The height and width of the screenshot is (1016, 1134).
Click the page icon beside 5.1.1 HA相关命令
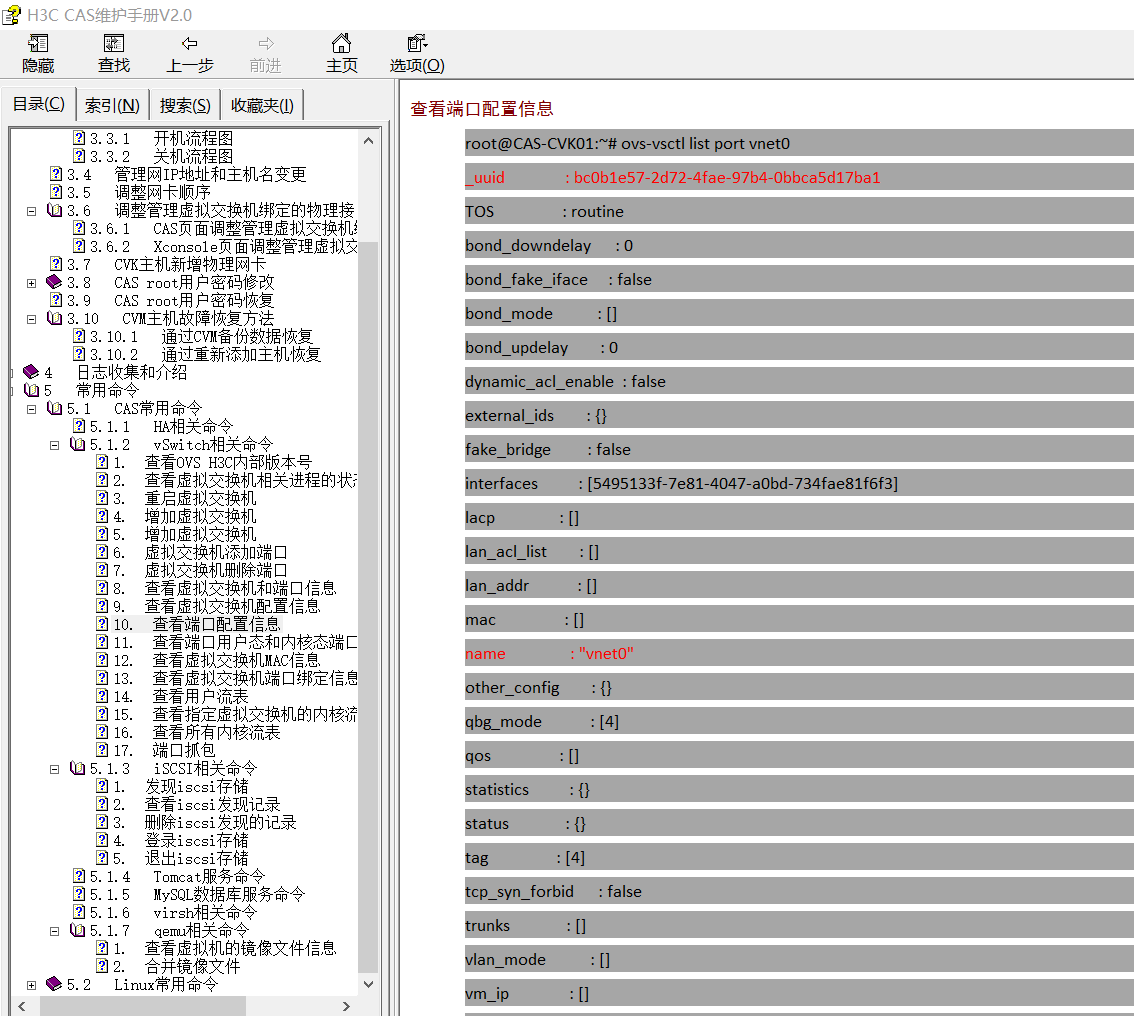[80, 426]
